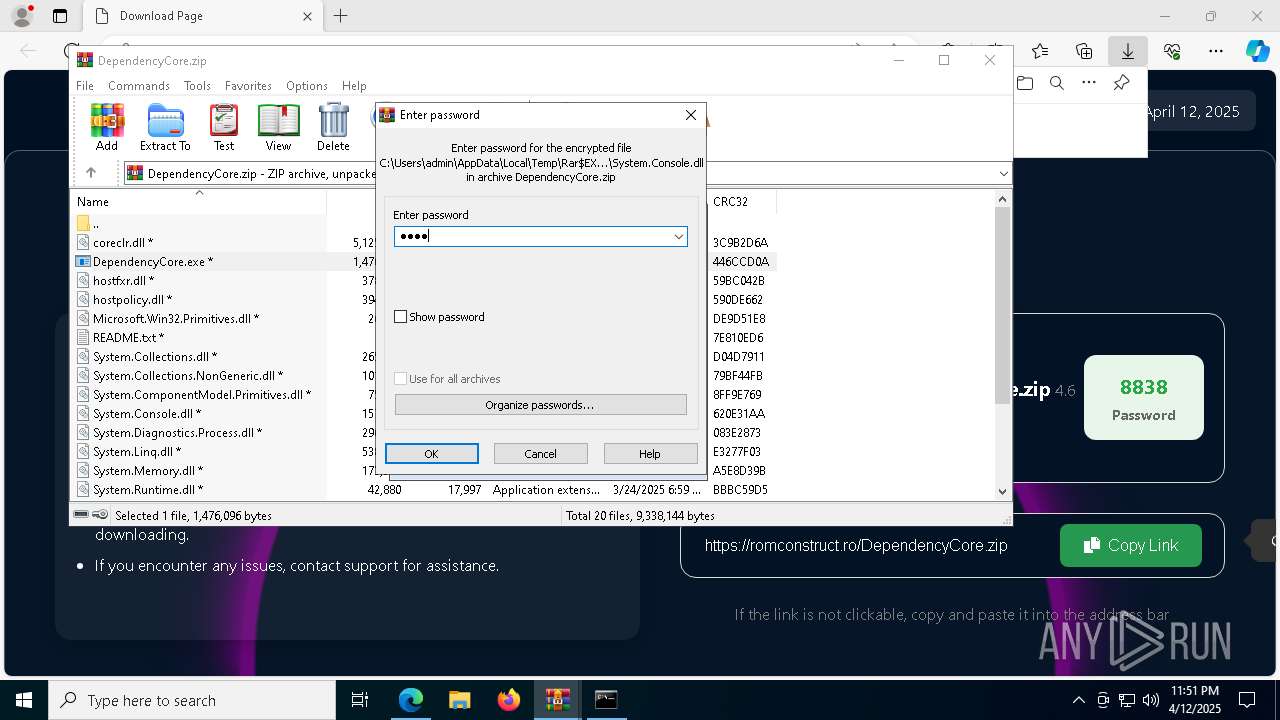
Task: Open Edge Collections icon
Action: (x=1084, y=51)
